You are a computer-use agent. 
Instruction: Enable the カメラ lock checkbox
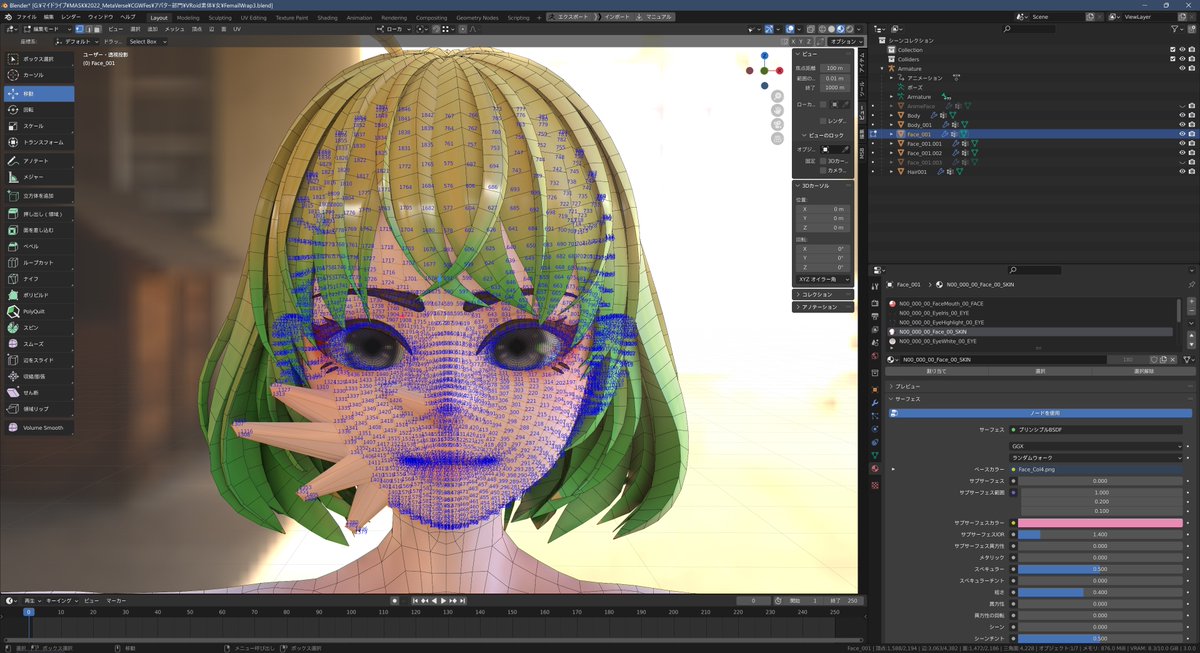pos(823,171)
